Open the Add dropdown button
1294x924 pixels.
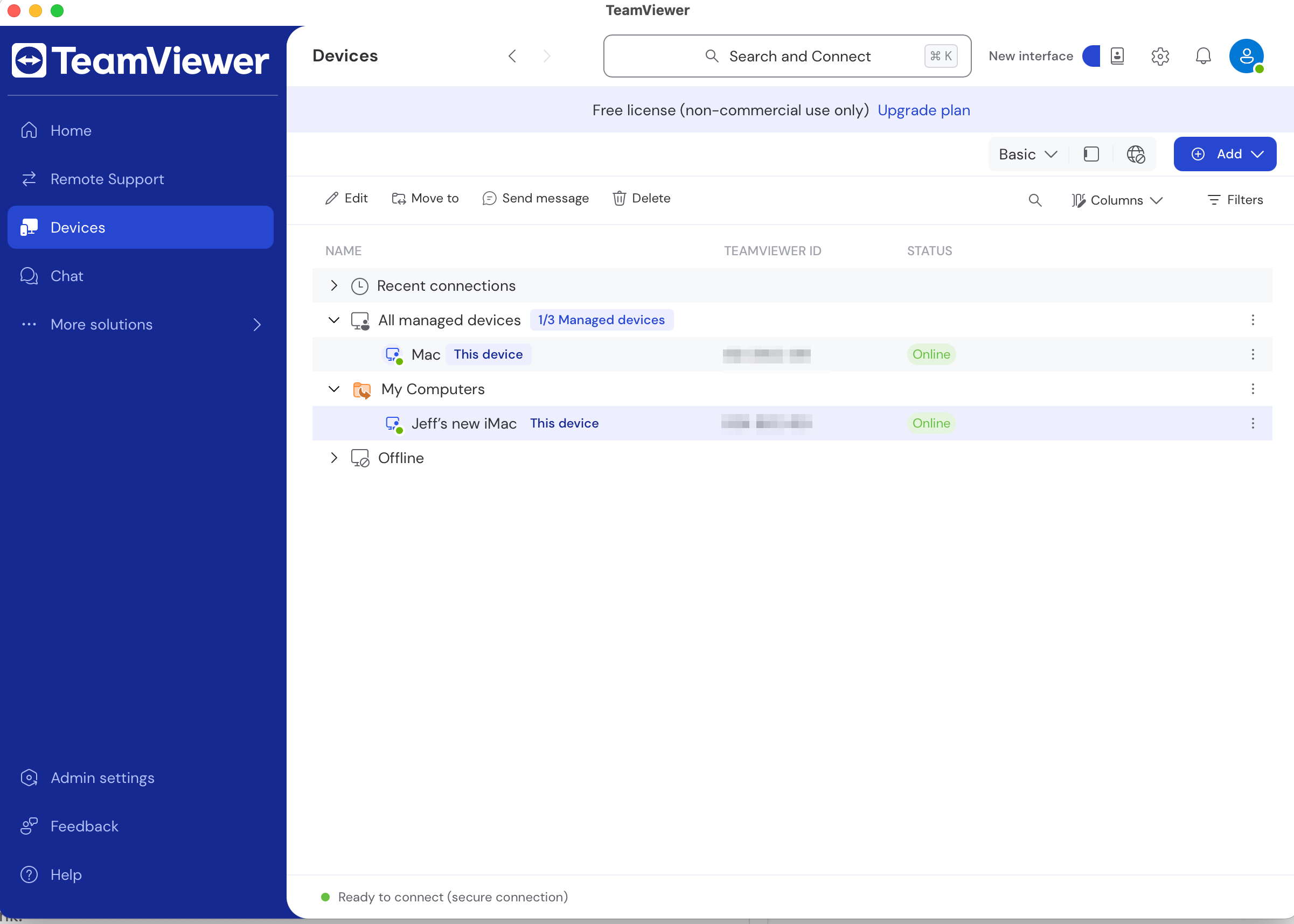tap(1225, 154)
